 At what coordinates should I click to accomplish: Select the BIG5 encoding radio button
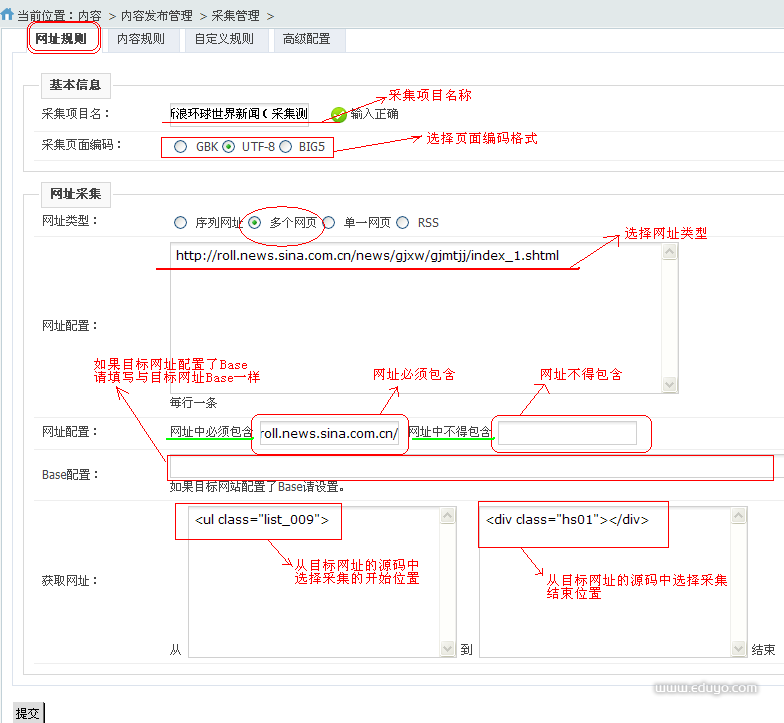286,147
